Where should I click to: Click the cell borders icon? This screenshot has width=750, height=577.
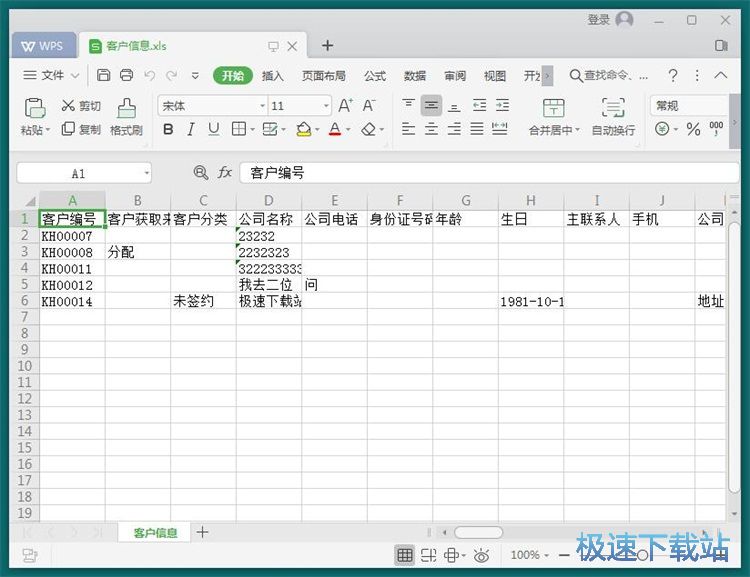point(238,129)
